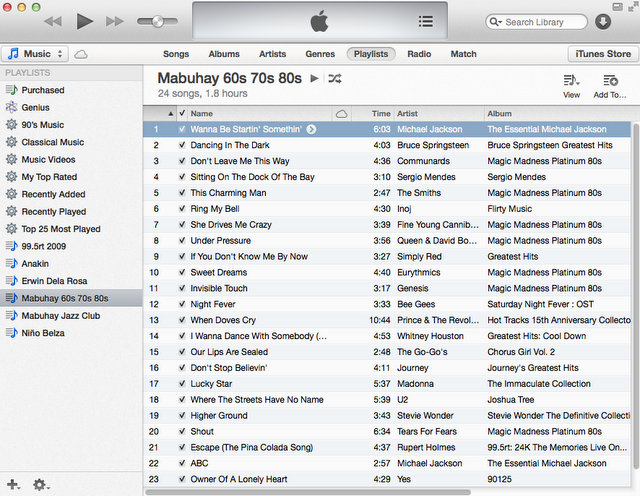Screen dimensions: 640x496
Task: Switch to the Albums tab
Action: pyautogui.click(x=224, y=54)
